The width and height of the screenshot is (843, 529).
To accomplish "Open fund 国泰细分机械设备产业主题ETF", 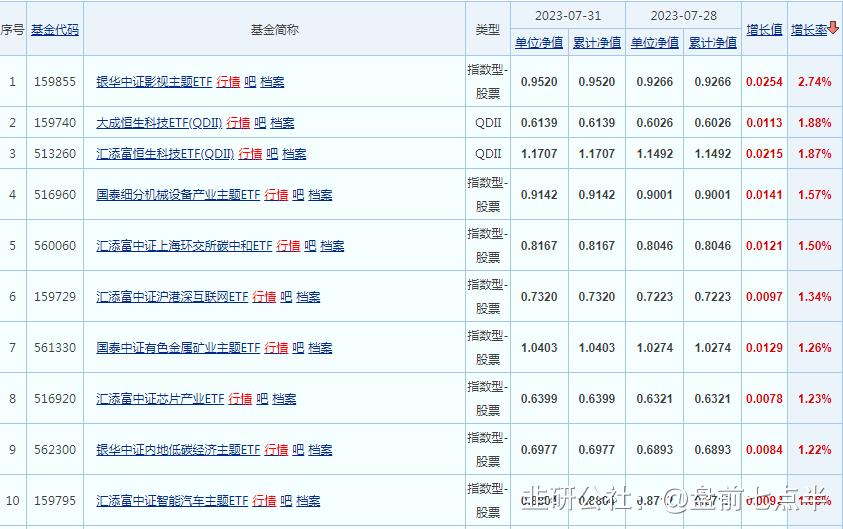I will (x=178, y=195).
